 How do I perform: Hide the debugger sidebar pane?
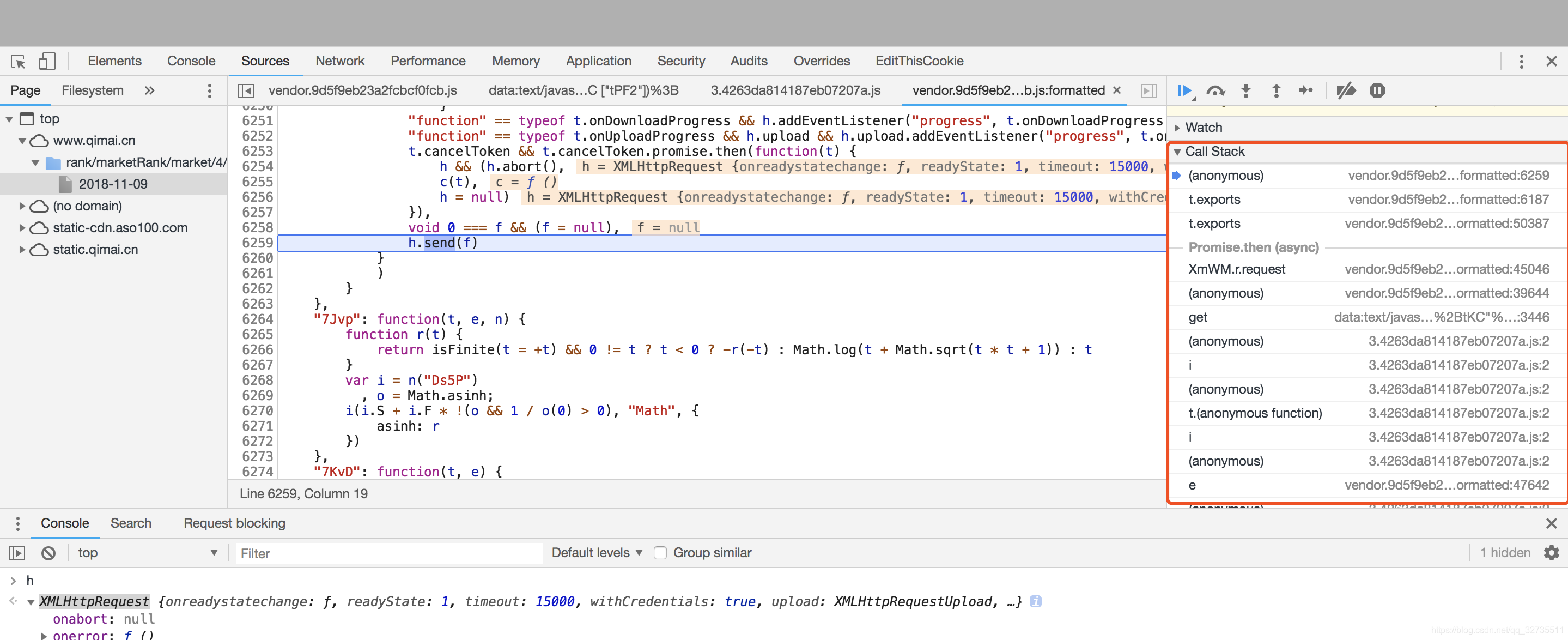pyautogui.click(x=1148, y=90)
